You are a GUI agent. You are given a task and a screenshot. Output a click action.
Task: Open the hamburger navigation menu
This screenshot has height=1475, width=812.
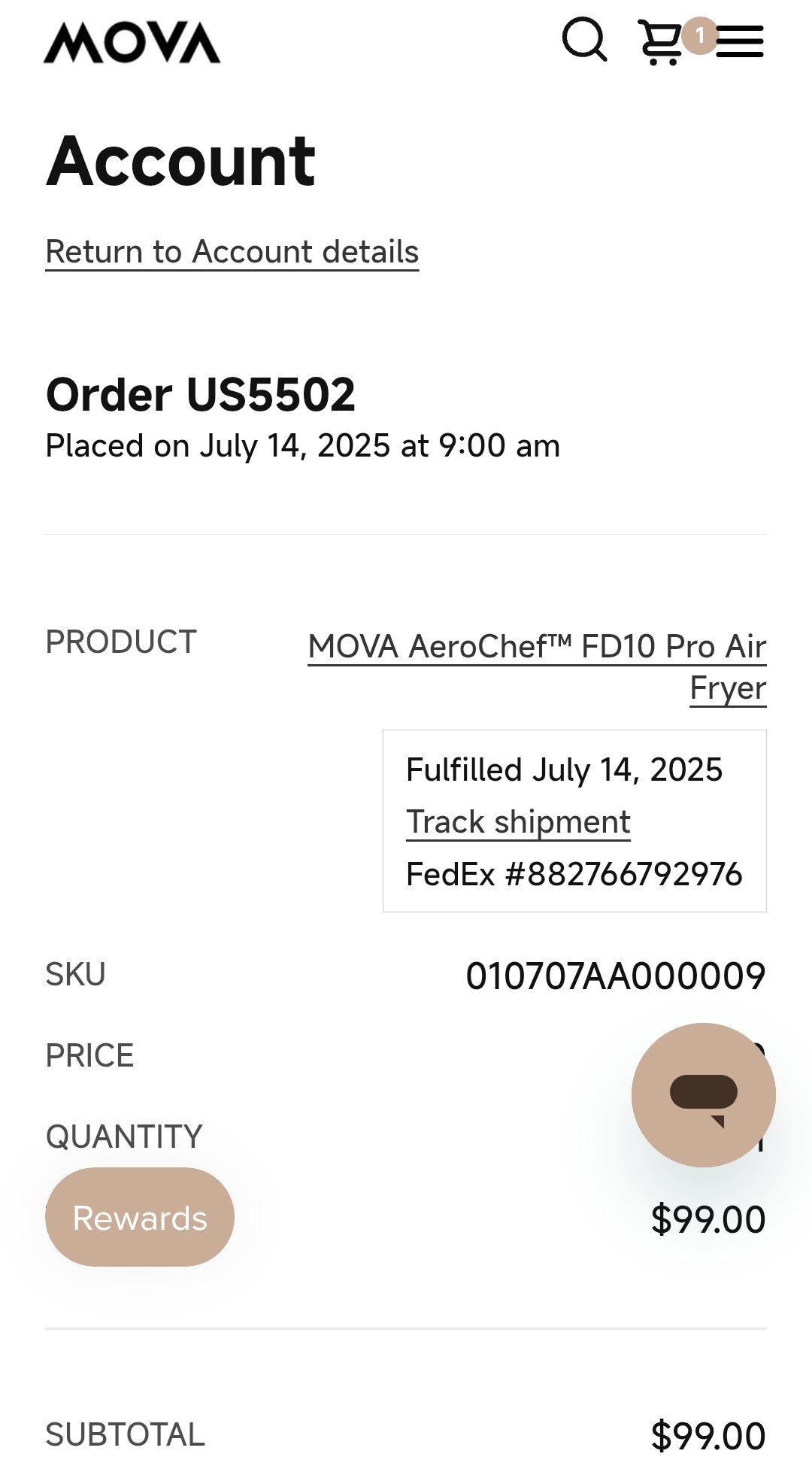(x=741, y=41)
